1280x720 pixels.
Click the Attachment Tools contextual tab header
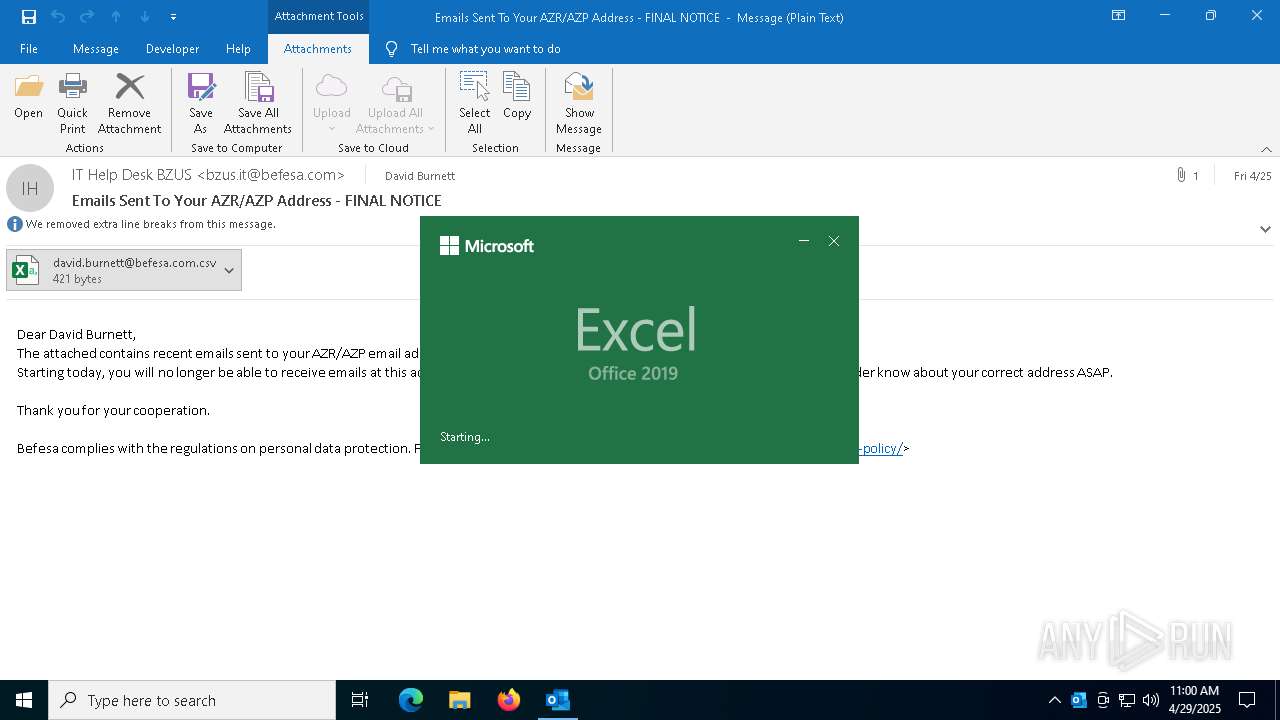pos(319,16)
